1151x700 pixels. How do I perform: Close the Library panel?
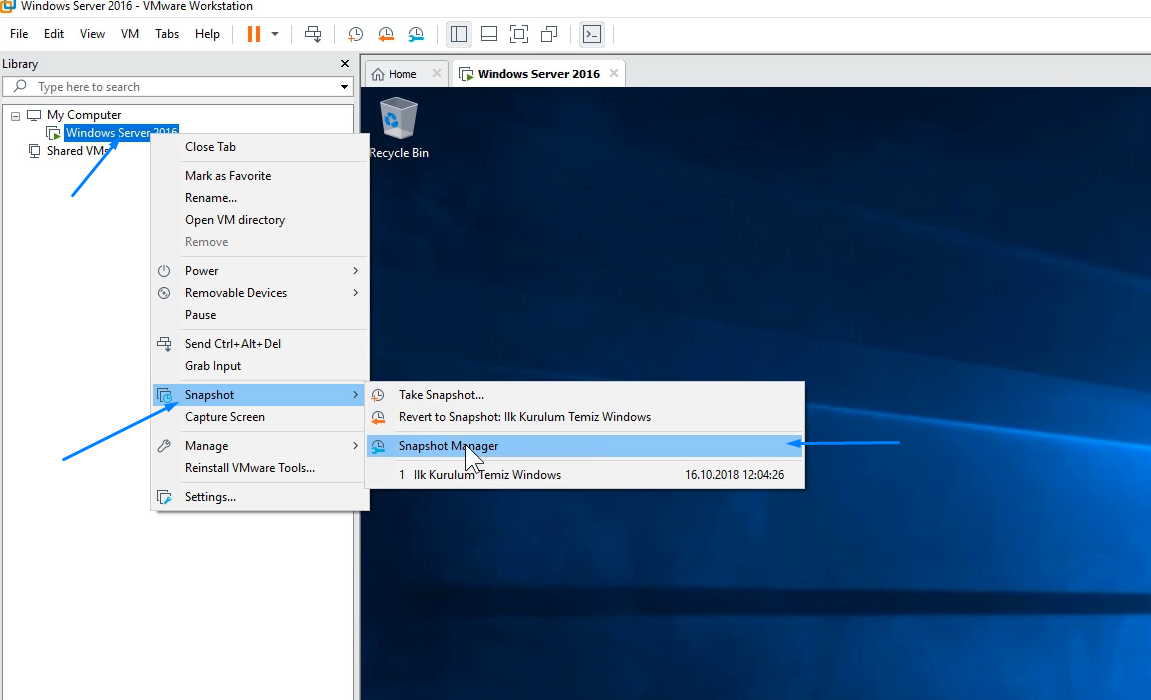345,64
